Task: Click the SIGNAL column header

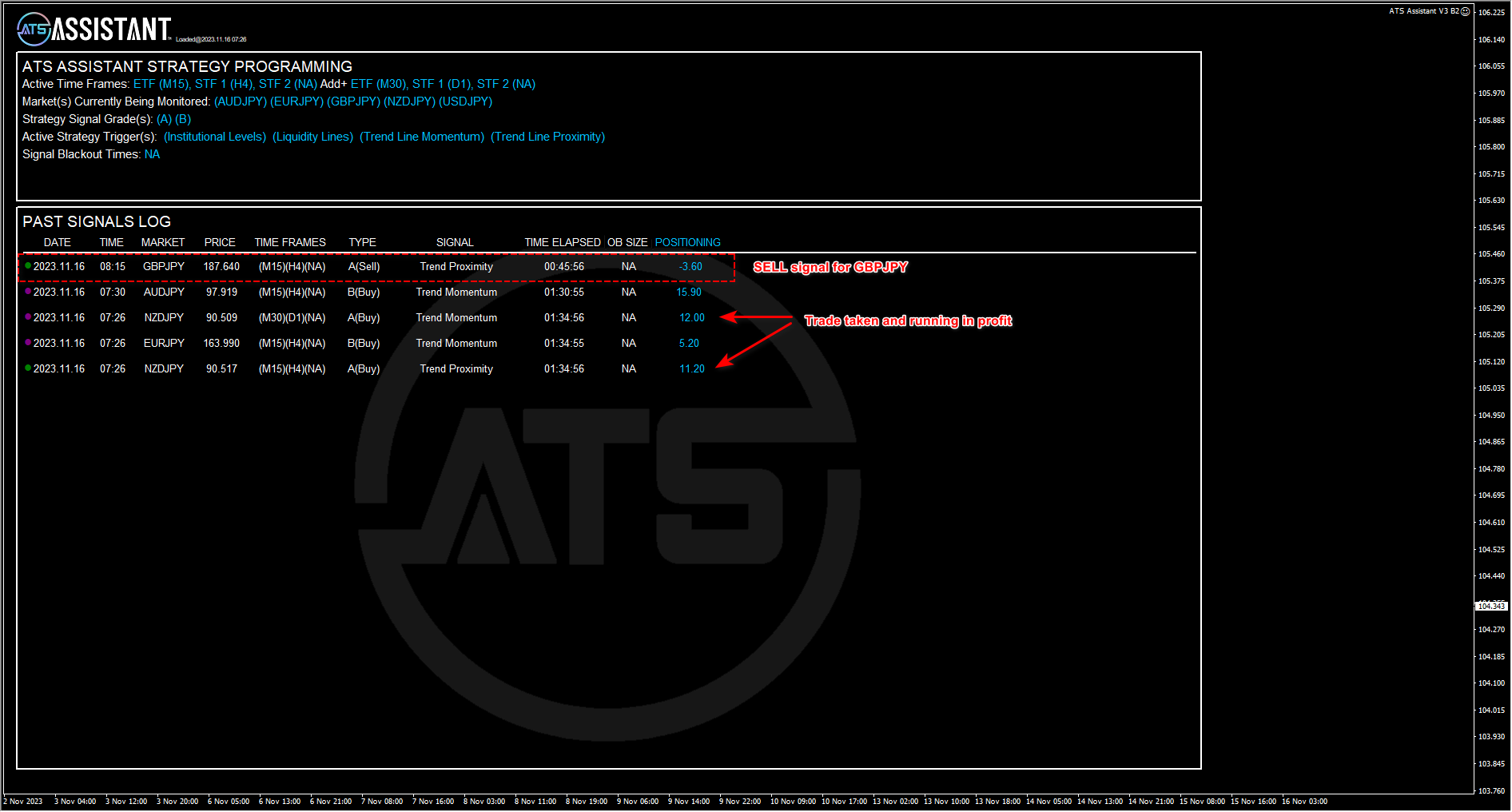Action: coord(455,242)
